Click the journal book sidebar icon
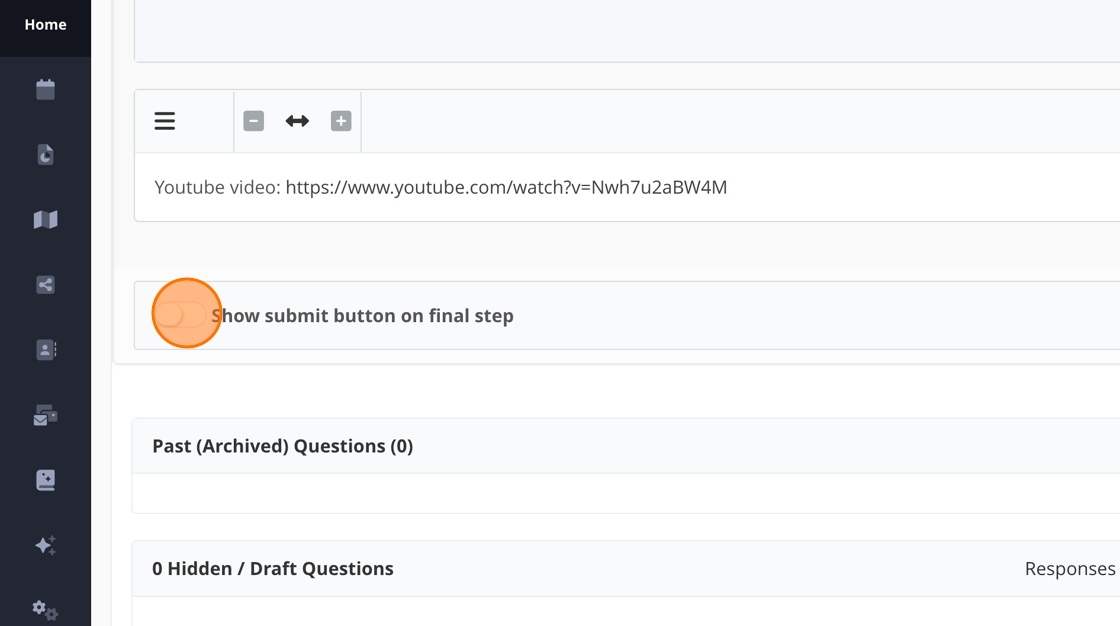The width and height of the screenshot is (1120, 626). 45,481
